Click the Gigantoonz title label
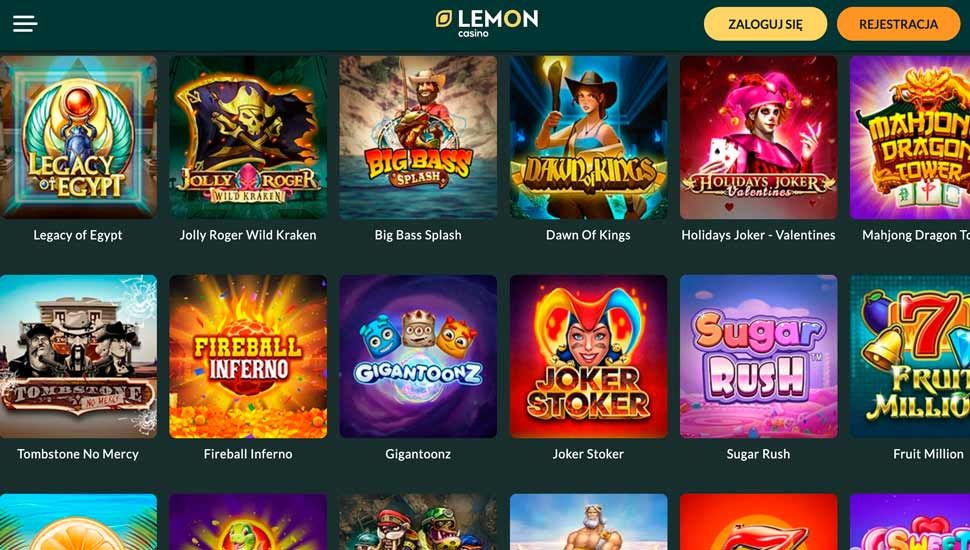Screen dimensions: 970x550 pos(418,454)
